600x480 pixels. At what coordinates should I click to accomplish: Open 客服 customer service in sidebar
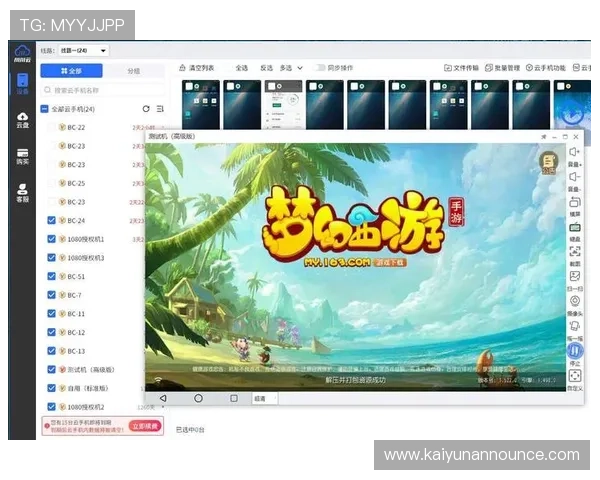point(22,193)
